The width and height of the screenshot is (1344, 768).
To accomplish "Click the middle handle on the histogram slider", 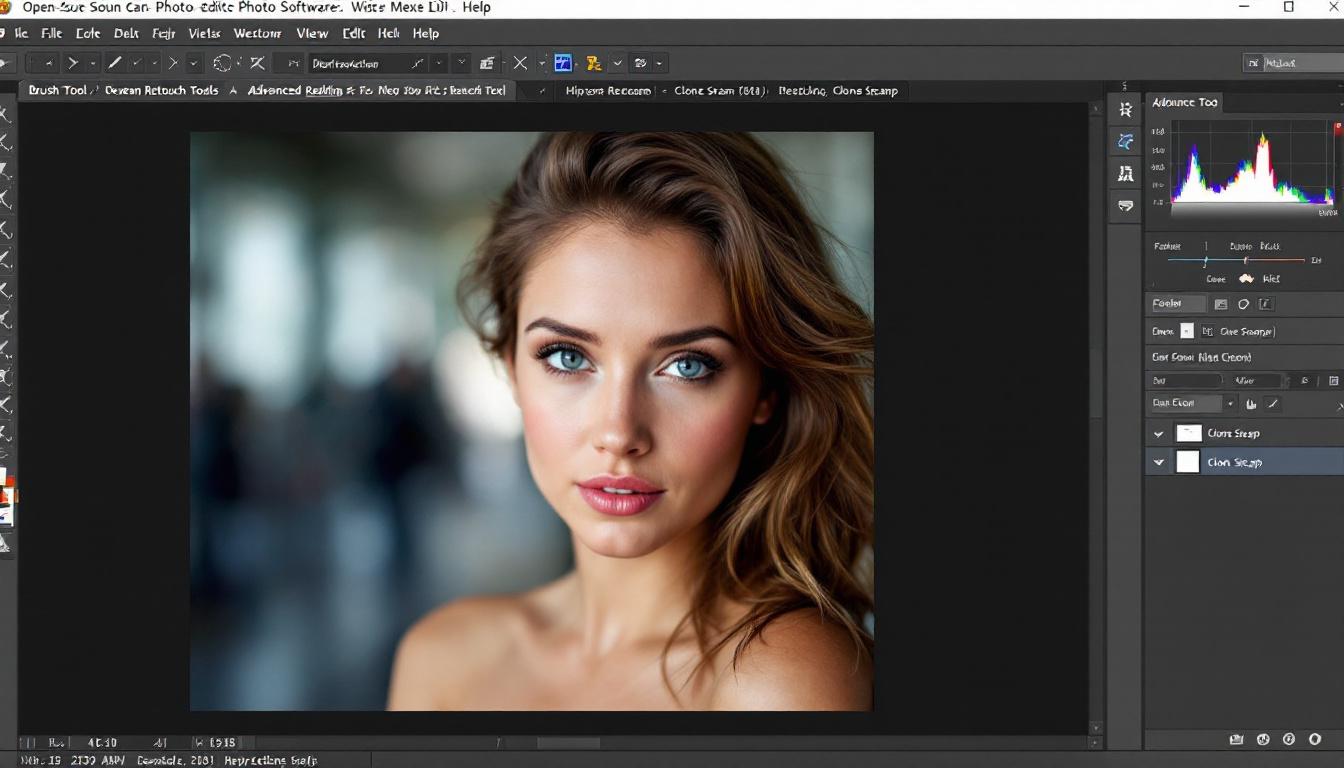I will [x=1245, y=261].
